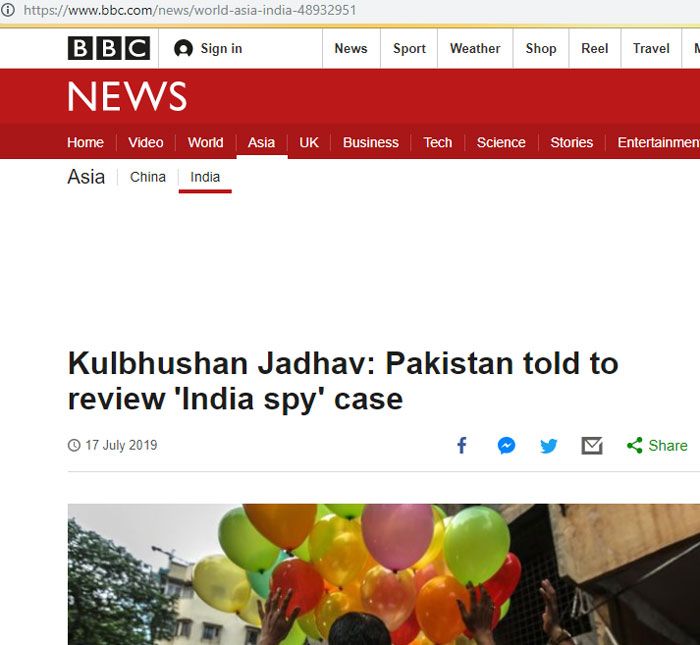This screenshot has height=645, width=700.
Task: Select the India sub-section tab
Action: [x=205, y=177]
